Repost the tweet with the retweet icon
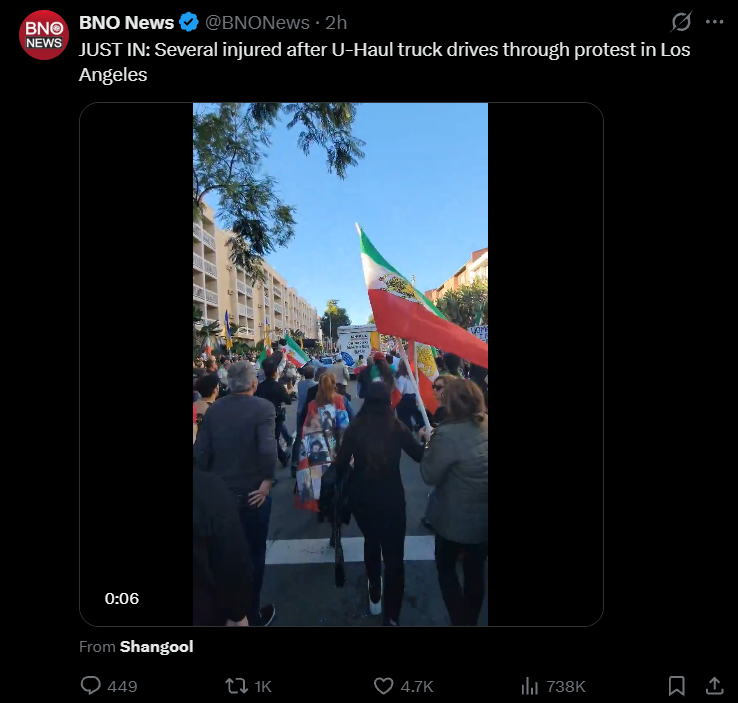Screen dimensions: 738x703 pos(236,686)
